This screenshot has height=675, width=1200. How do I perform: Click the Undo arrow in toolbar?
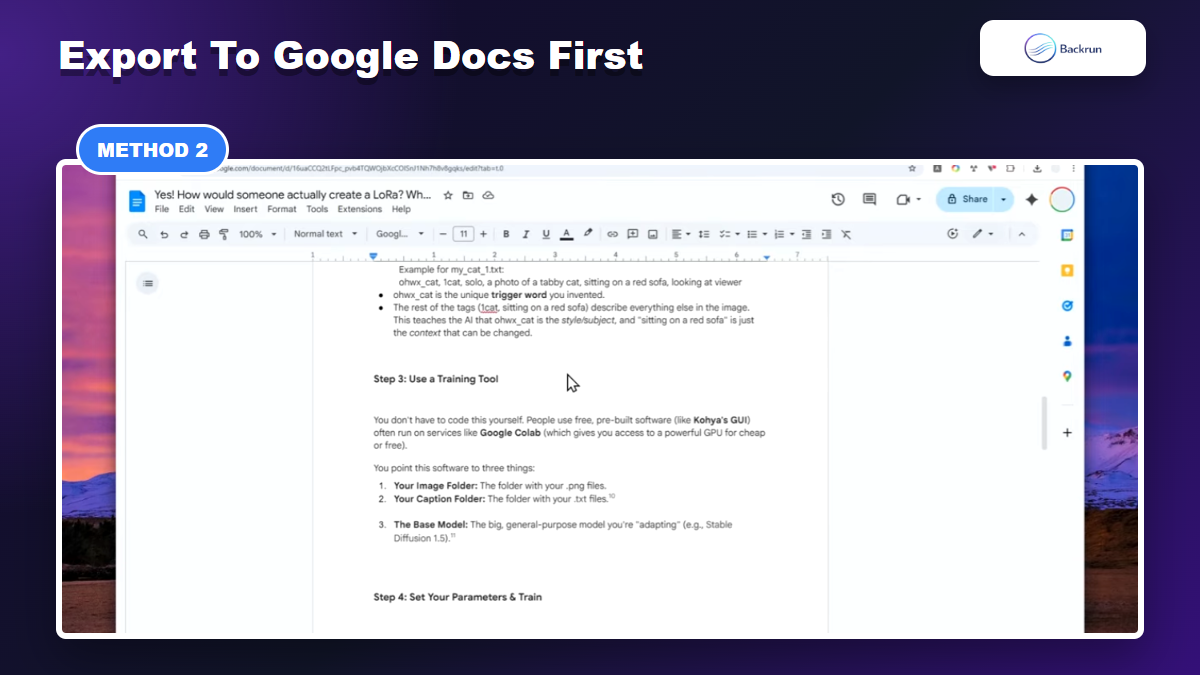coord(163,234)
